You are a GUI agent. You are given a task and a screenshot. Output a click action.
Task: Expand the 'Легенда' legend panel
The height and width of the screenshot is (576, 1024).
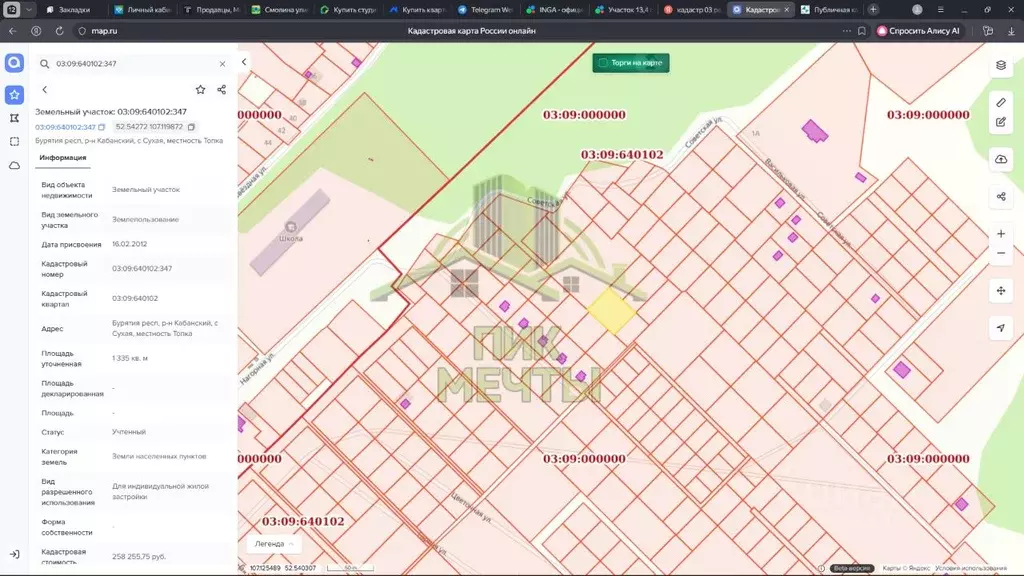tap(274, 544)
